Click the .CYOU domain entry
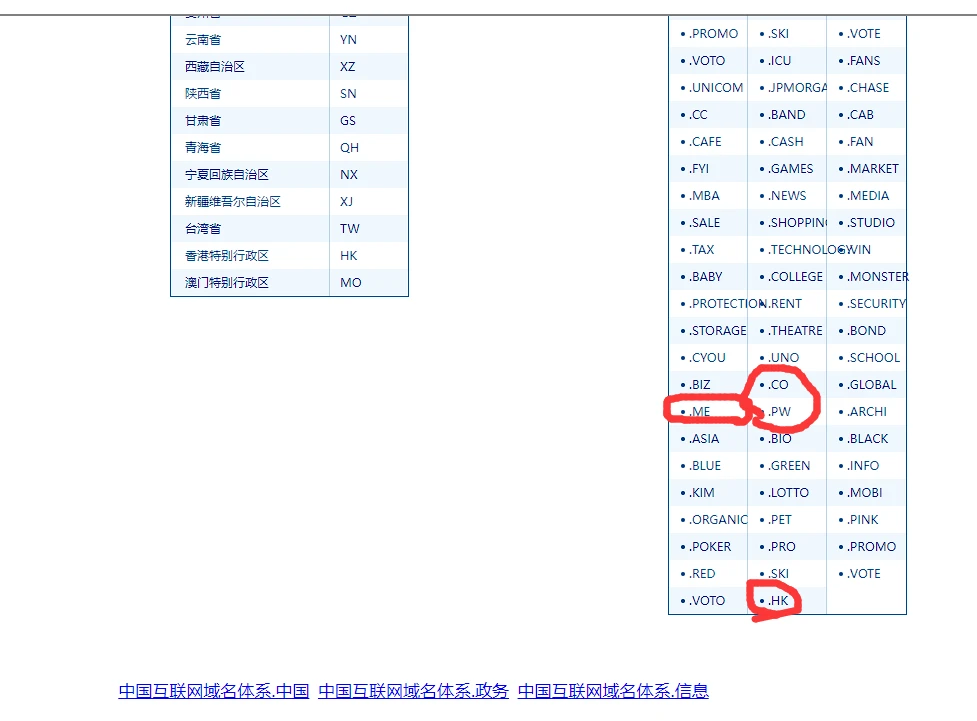This screenshot has height=721, width=977. (x=707, y=358)
